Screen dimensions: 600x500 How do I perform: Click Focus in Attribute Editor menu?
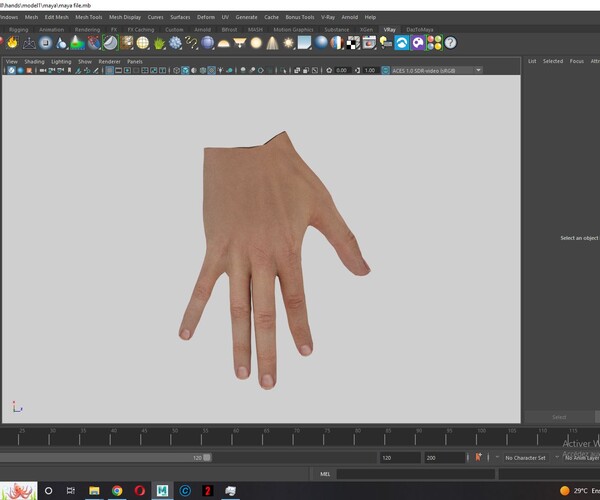click(577, 61)
